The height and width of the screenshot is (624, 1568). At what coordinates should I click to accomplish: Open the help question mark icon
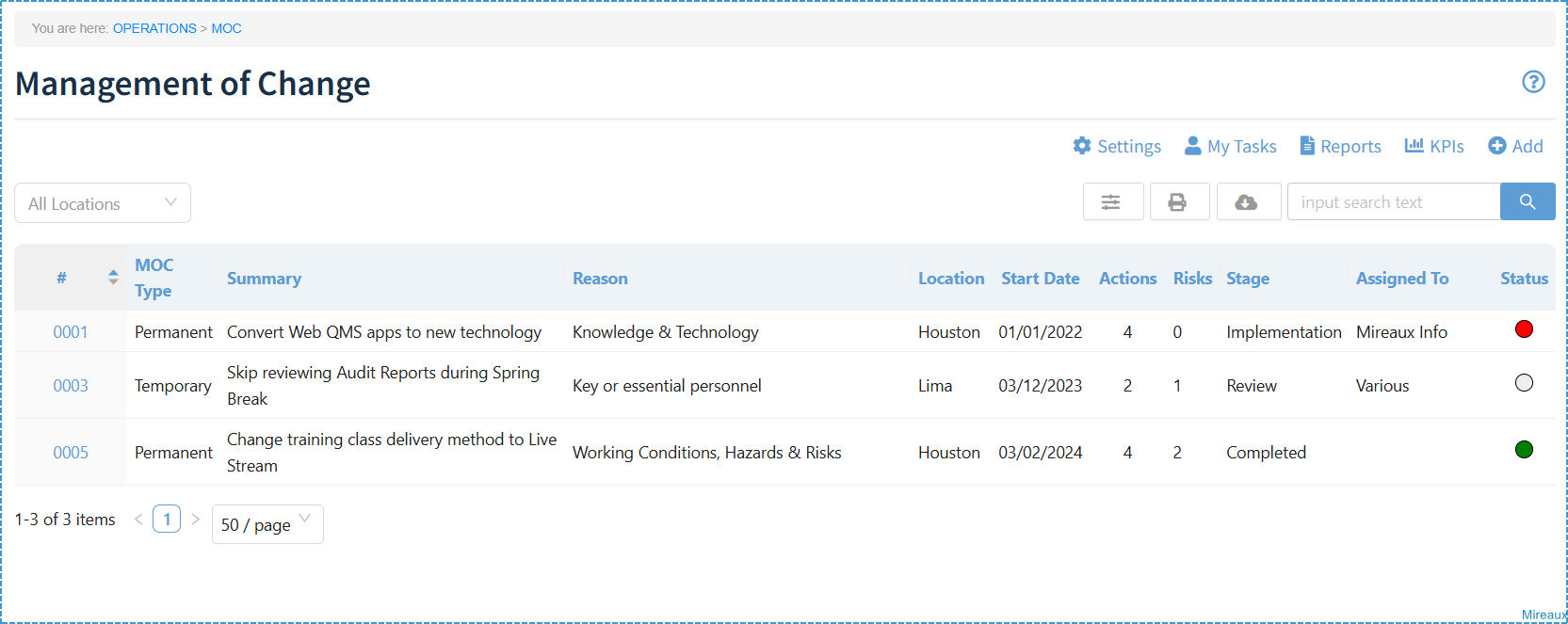[1533, 82]
